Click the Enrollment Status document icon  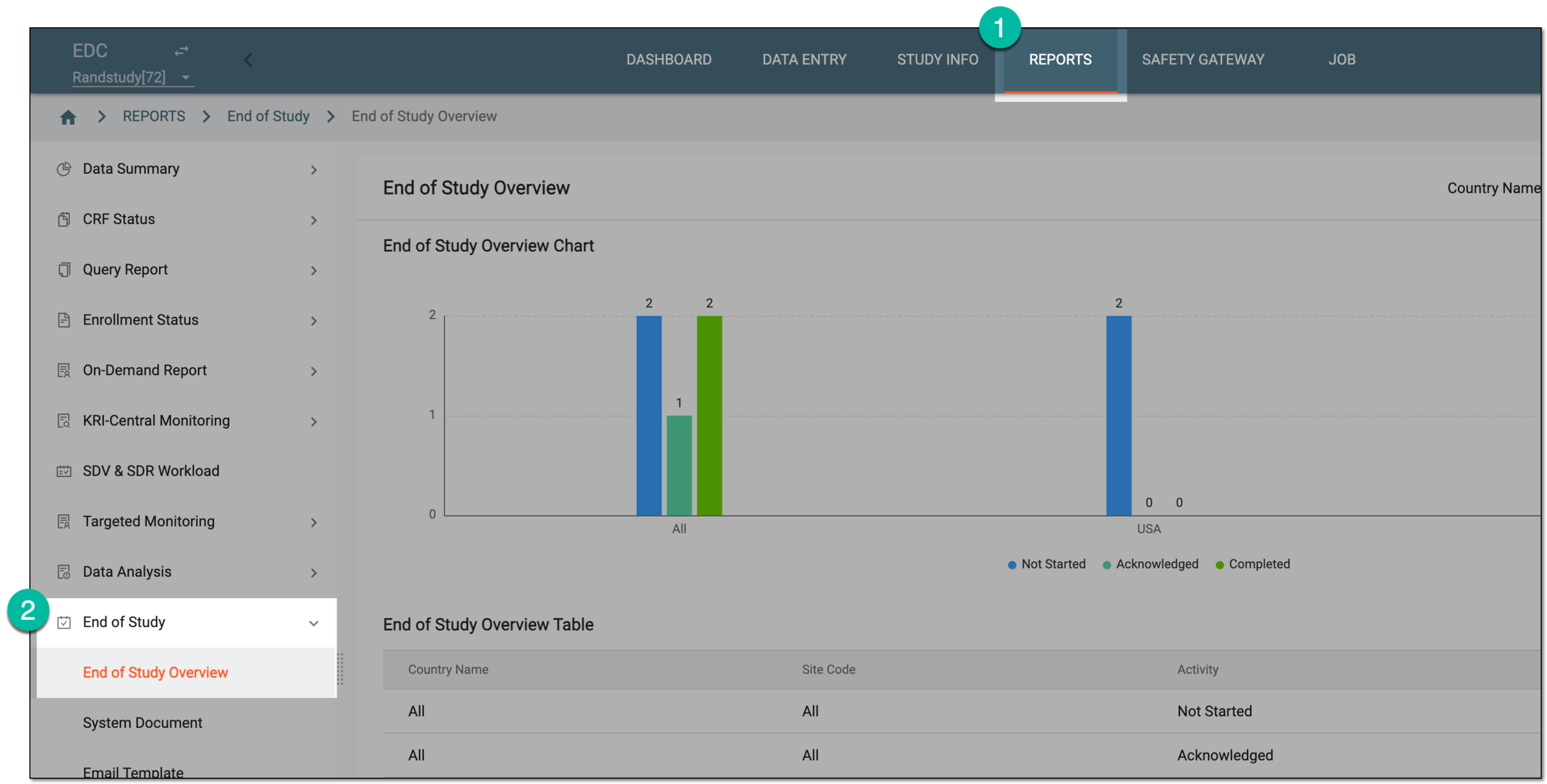[x=64, y=320]
